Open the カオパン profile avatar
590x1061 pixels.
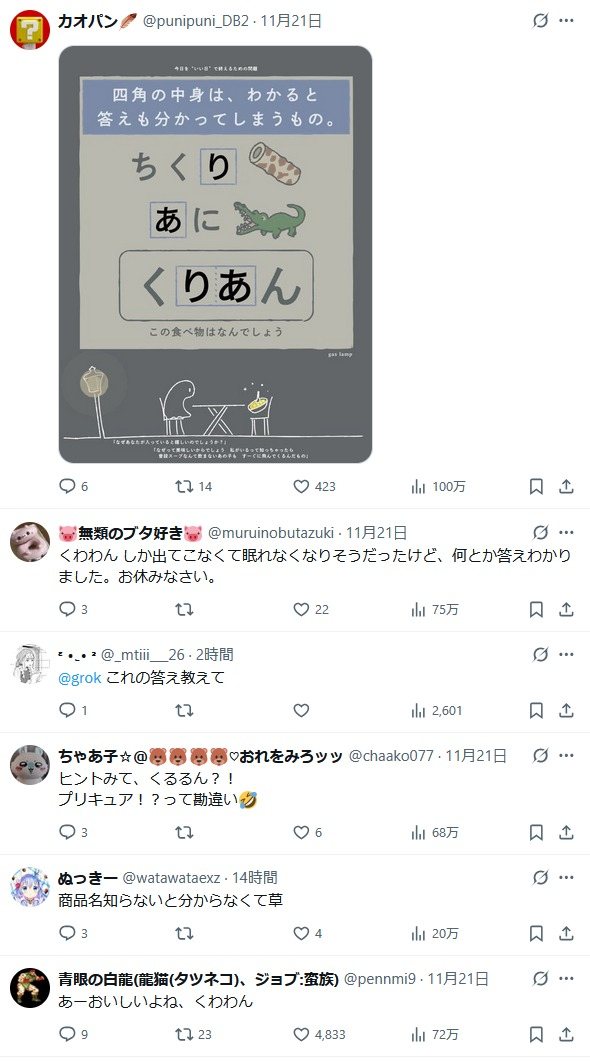pos(30,30)
